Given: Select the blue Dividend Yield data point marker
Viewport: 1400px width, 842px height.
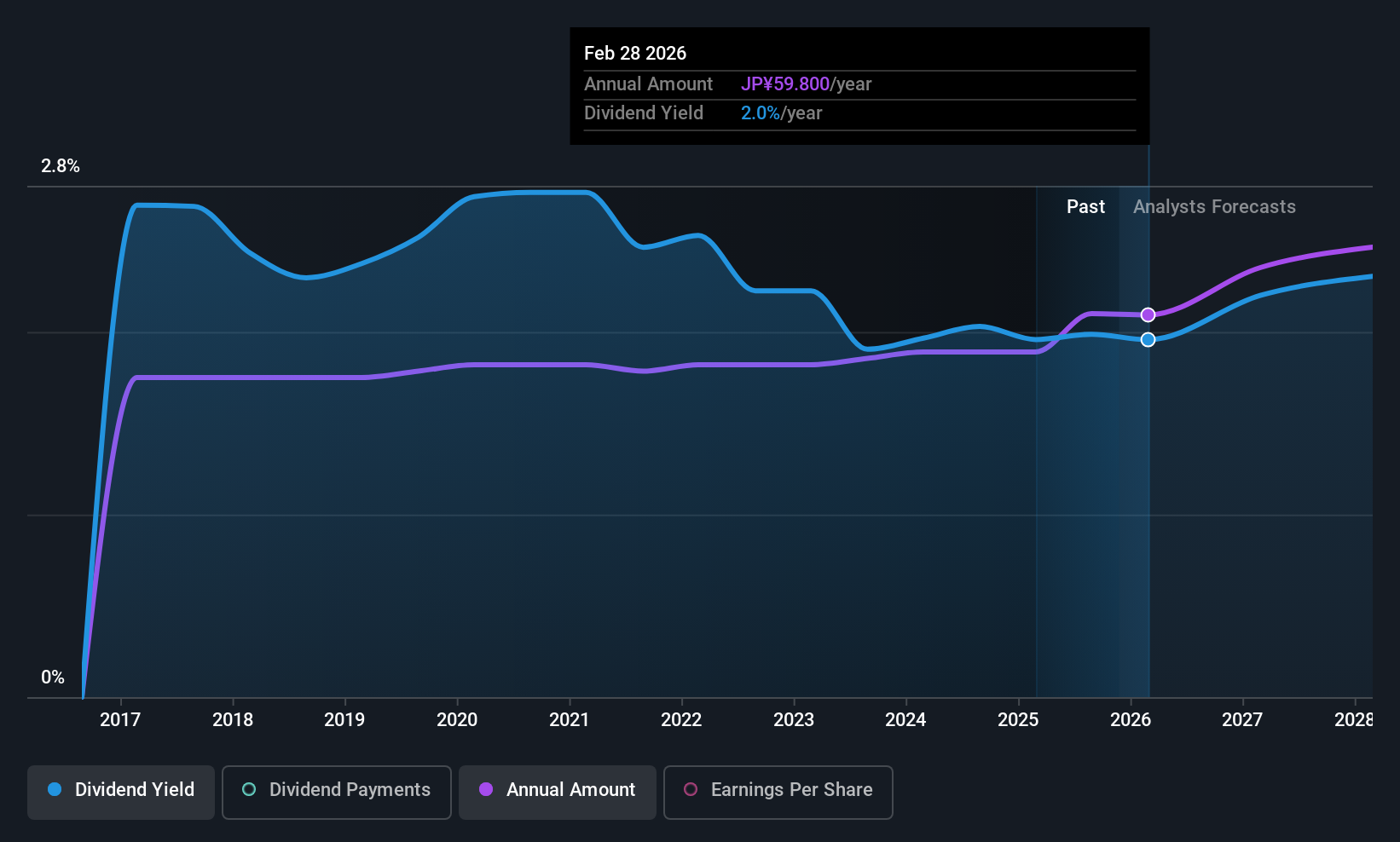Looking at the screenshot, I should (x=1148, y=339).
